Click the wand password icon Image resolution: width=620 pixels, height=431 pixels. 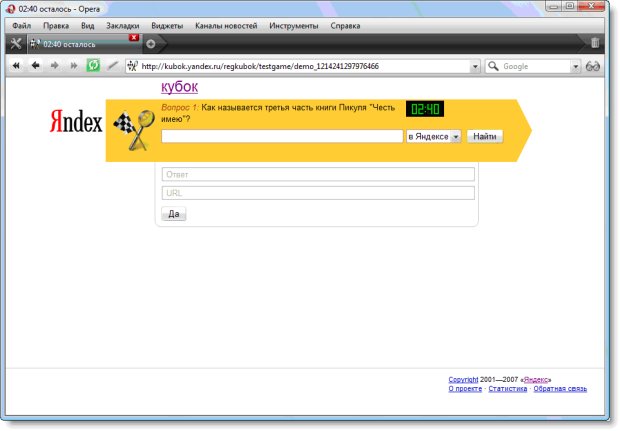click(x=113, y=66)
